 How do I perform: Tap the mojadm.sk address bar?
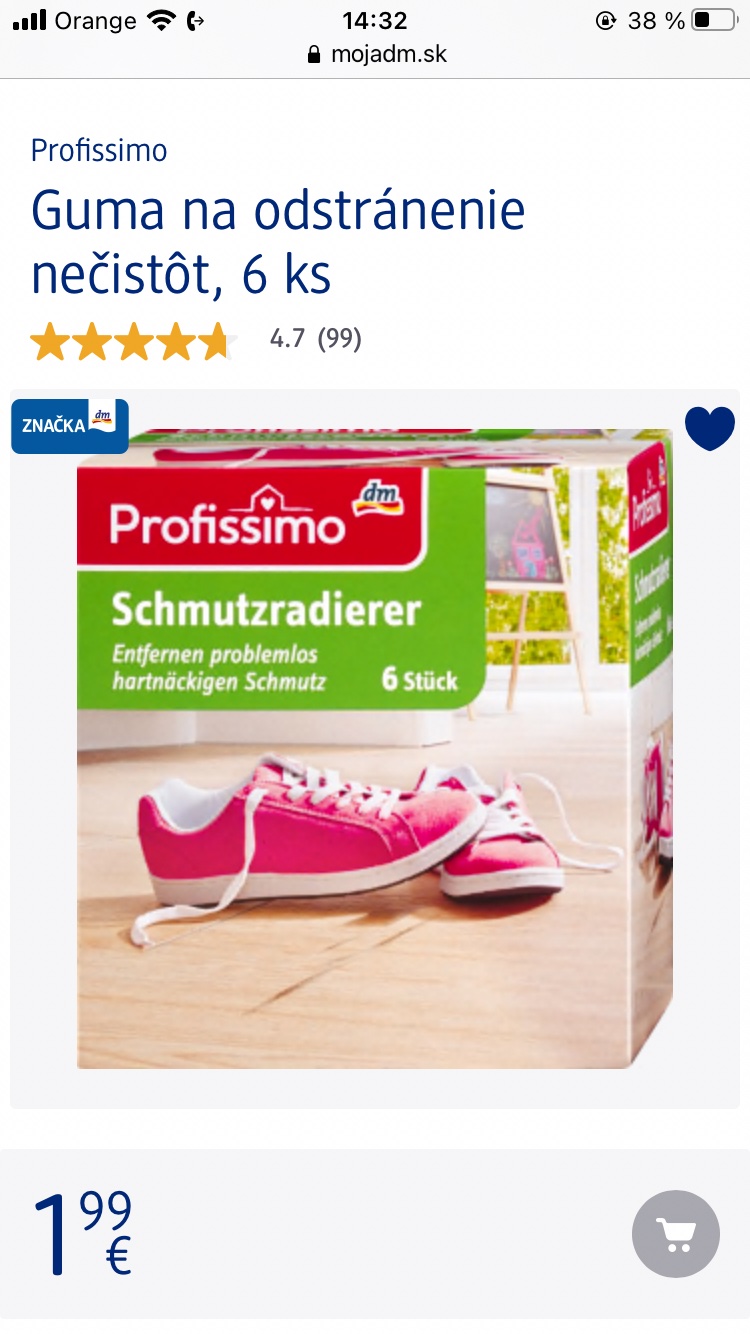(376, 54)
